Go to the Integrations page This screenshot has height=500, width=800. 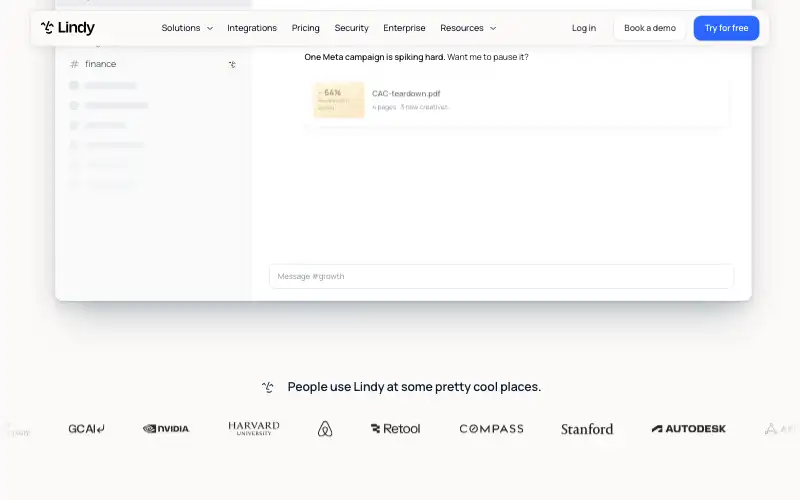click(x=252, y=28)
